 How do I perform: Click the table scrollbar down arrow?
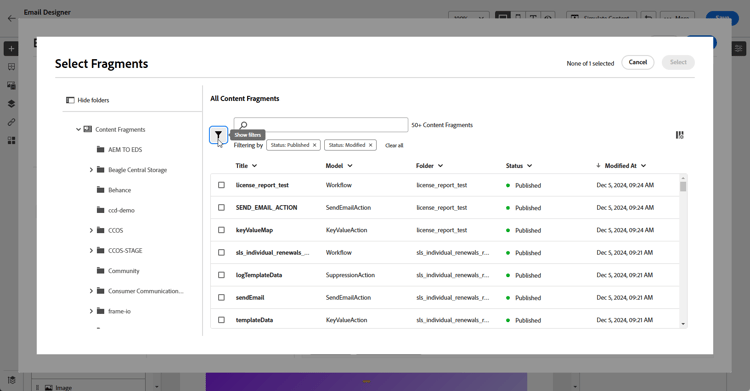tap(683, 324)
